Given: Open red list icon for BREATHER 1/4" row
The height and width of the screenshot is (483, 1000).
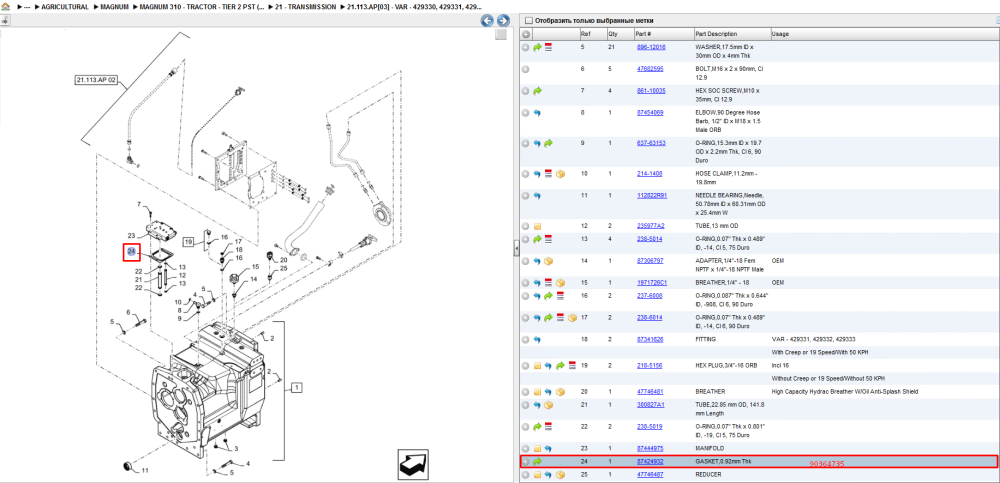Looking at the screenshot, I should coord(548,283).
